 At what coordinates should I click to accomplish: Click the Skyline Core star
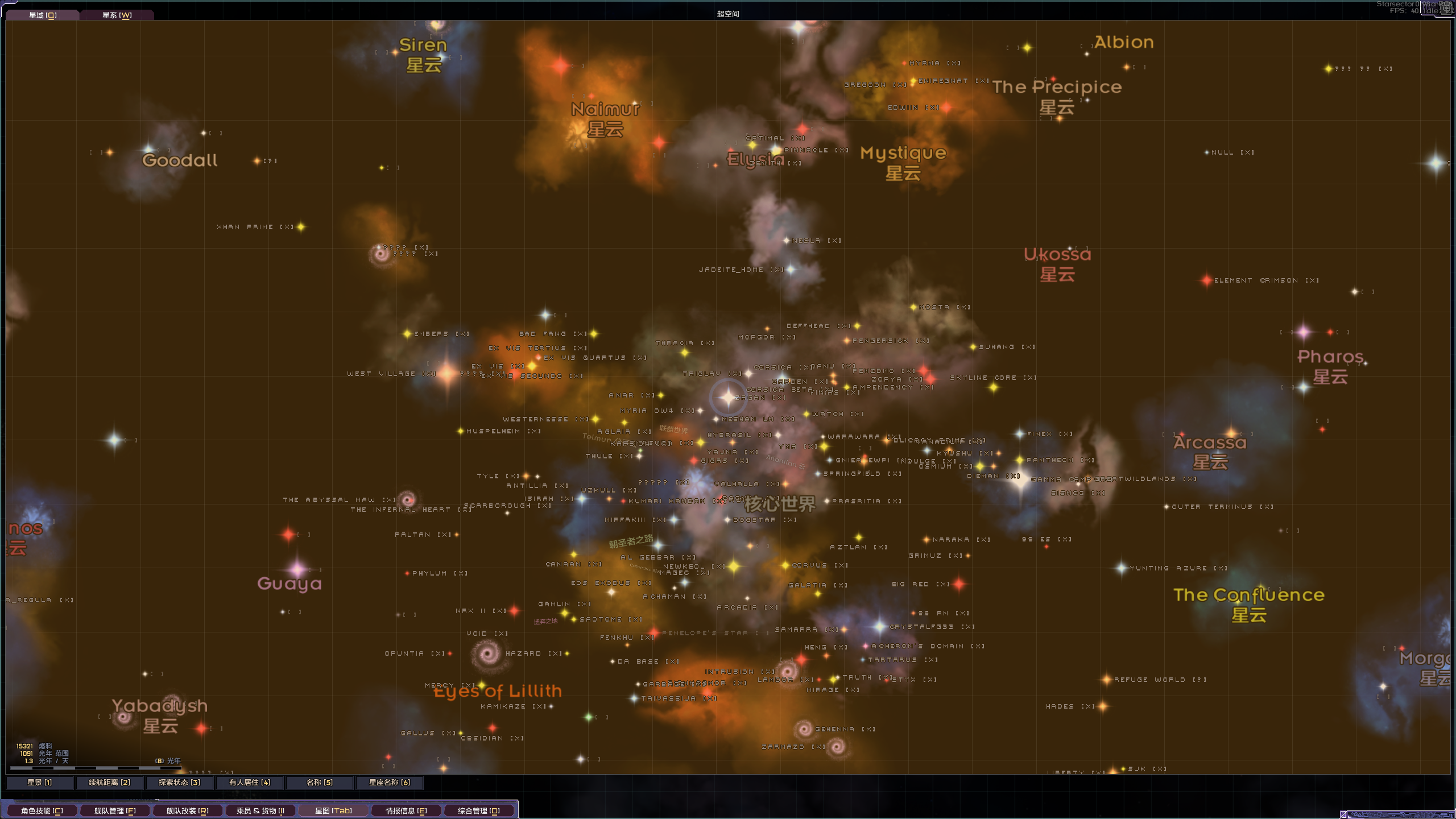[994, 388]
